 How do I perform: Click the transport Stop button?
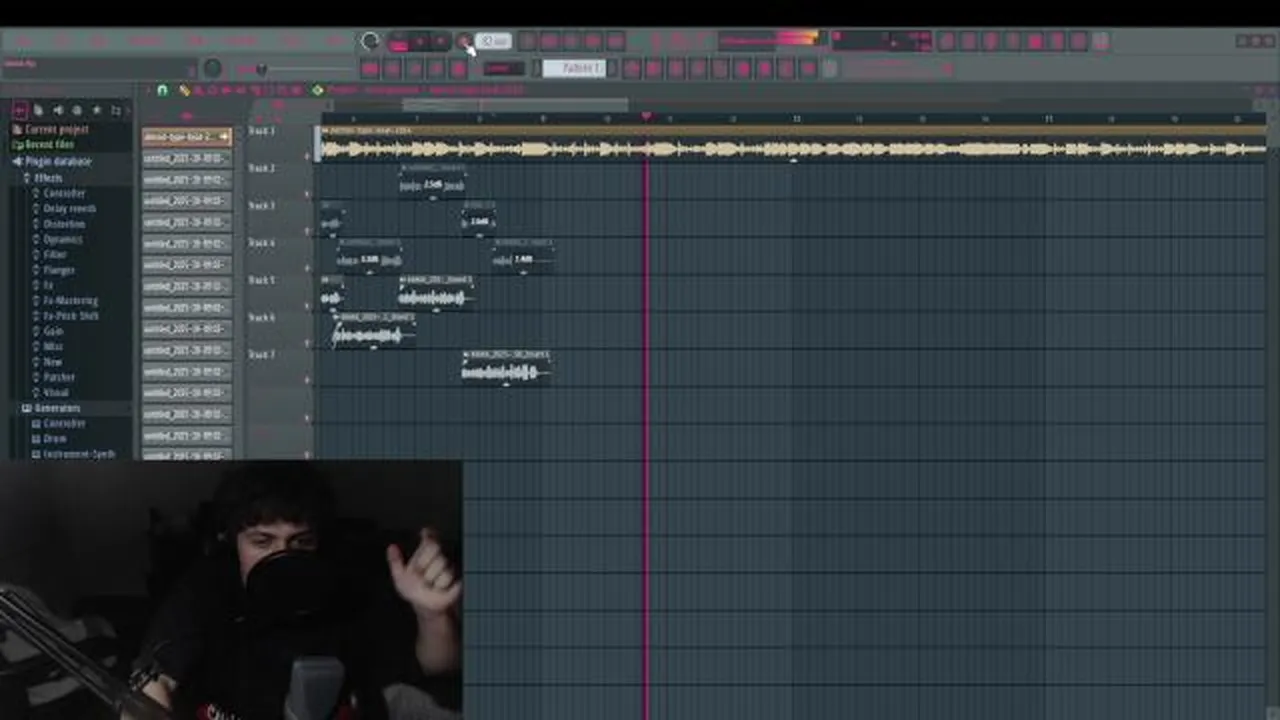coord(441,41)
